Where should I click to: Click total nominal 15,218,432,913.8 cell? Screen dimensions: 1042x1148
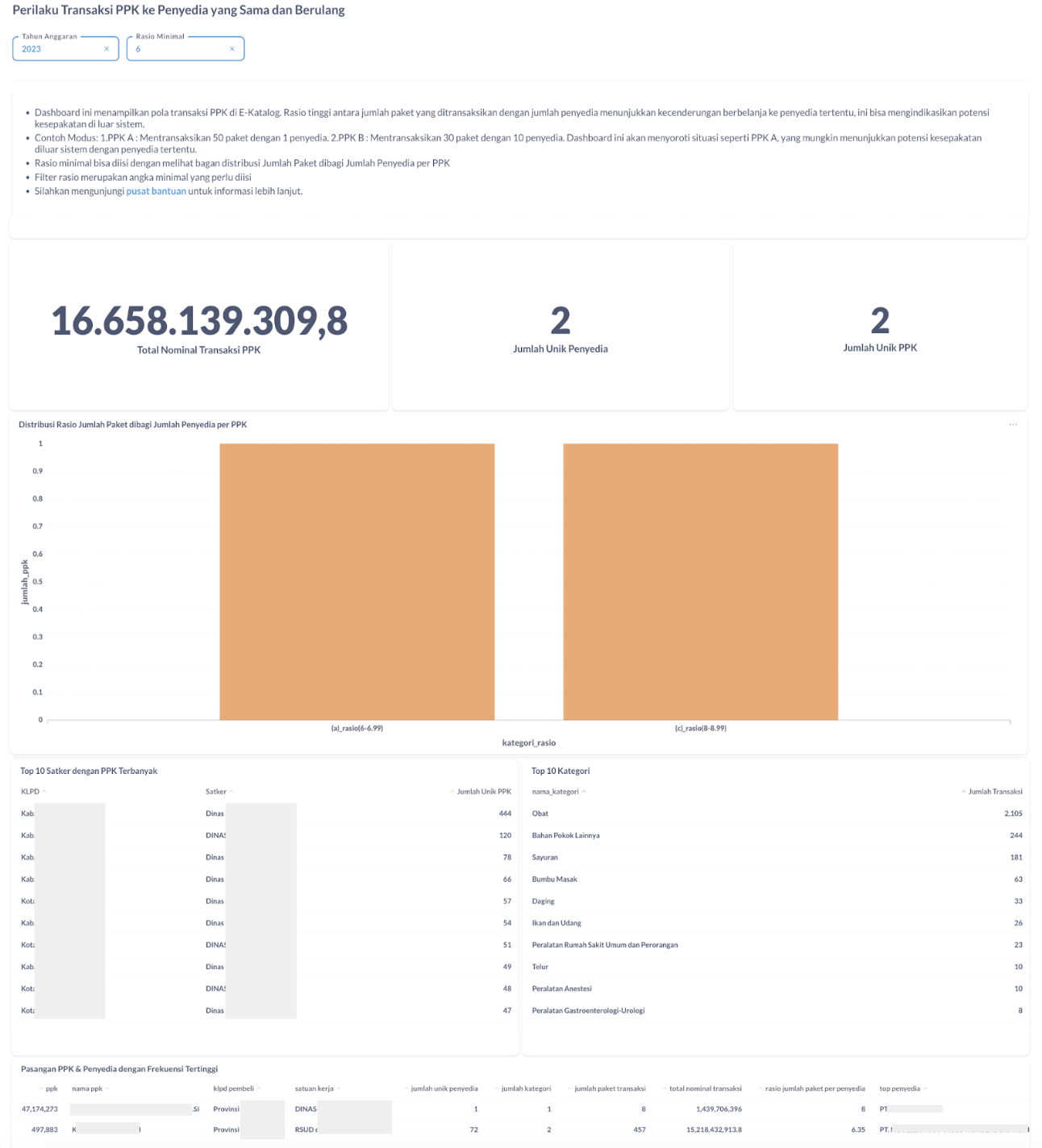pyautogui.click(x=714, y=1129)
